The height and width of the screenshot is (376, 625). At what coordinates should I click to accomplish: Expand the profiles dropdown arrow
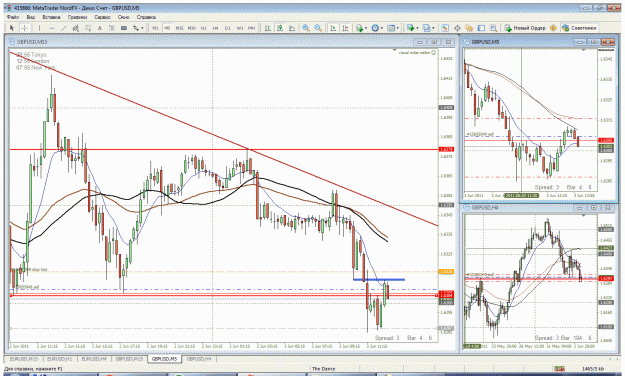click(433, 28)
